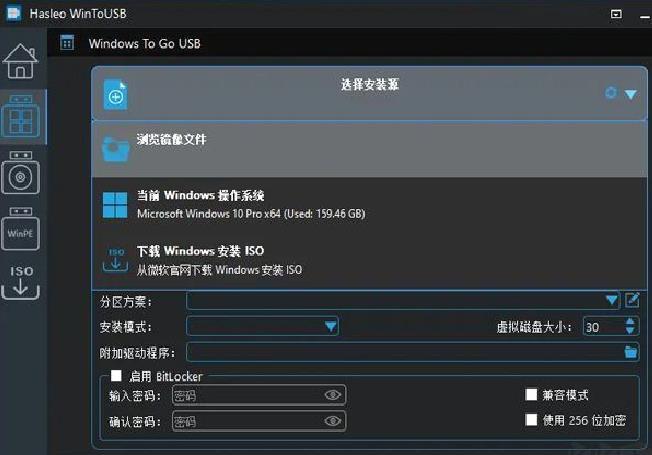Enable 使用 256 位加密 checkbox

[531, 420]
